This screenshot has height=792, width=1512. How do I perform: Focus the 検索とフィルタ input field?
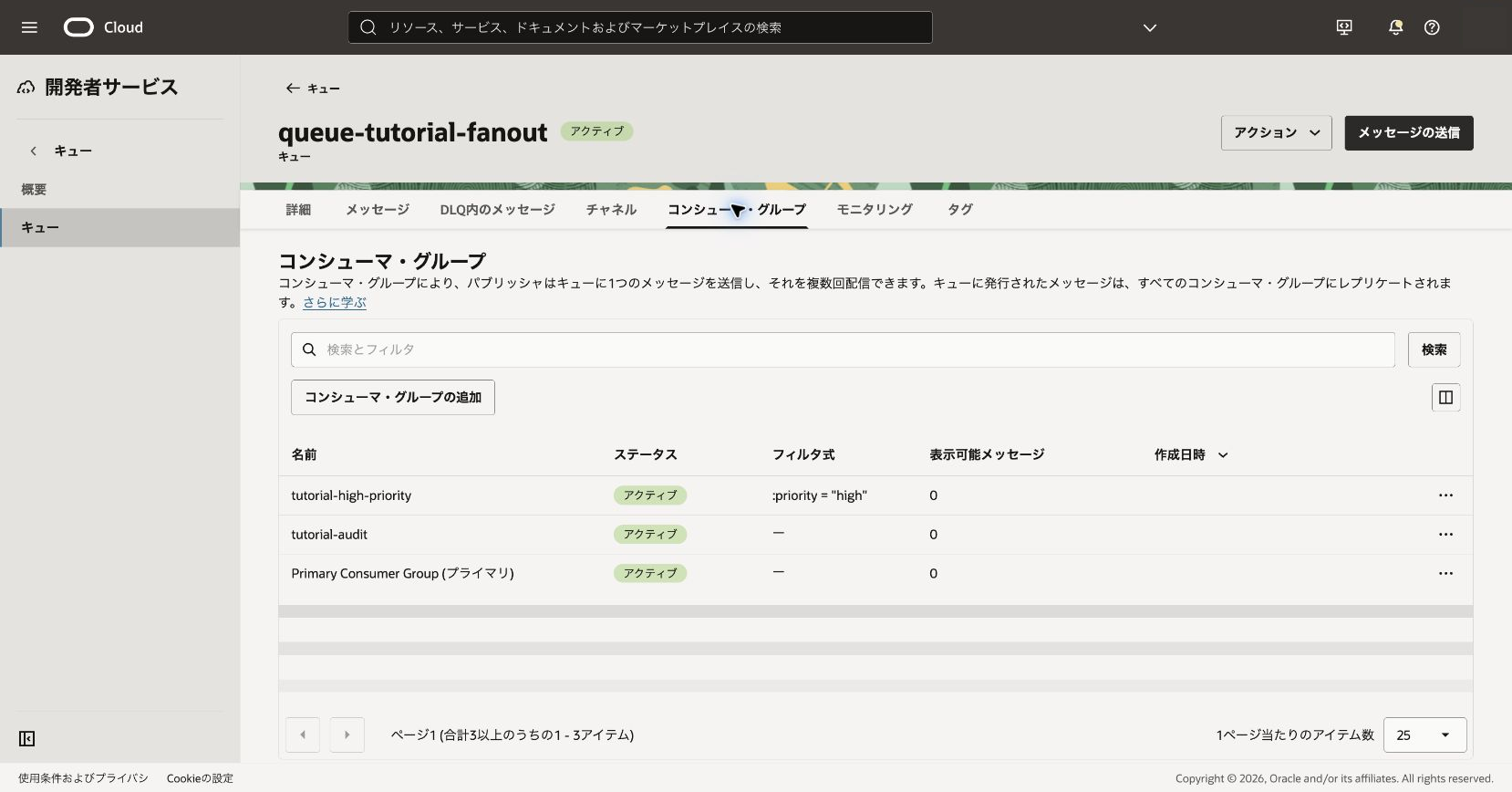[843, 349]
